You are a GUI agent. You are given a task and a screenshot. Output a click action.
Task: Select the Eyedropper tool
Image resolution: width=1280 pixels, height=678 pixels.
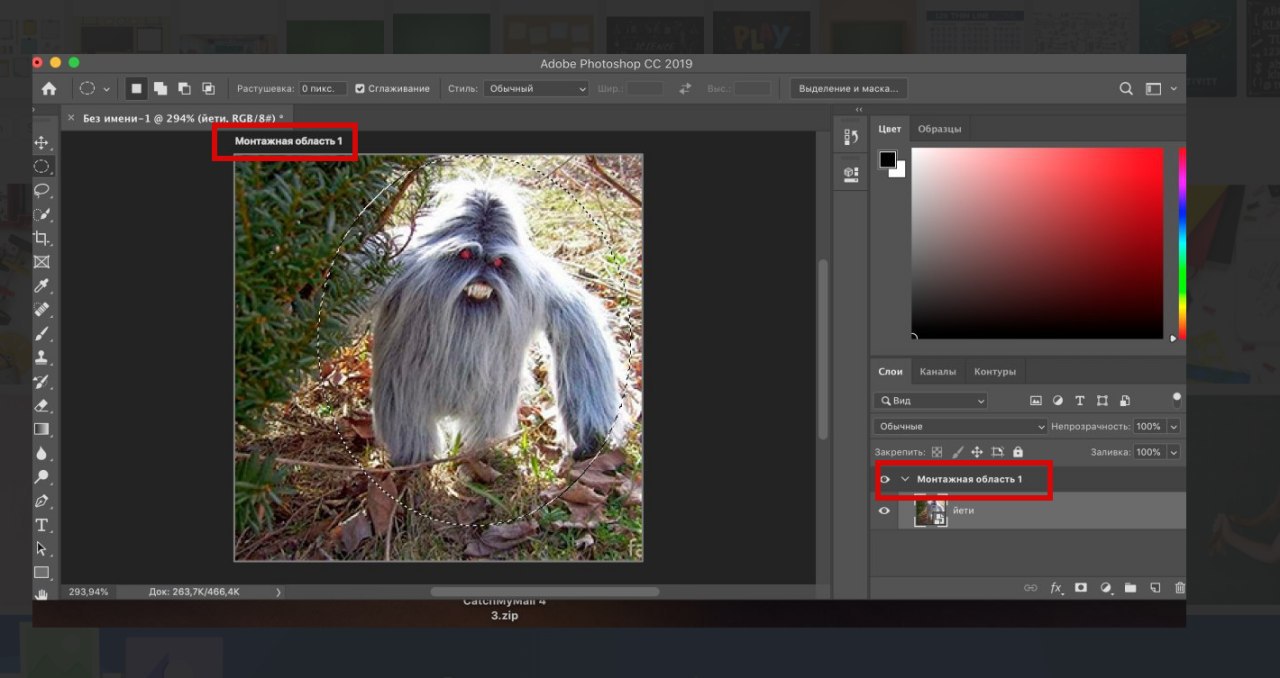pos(41,286)
